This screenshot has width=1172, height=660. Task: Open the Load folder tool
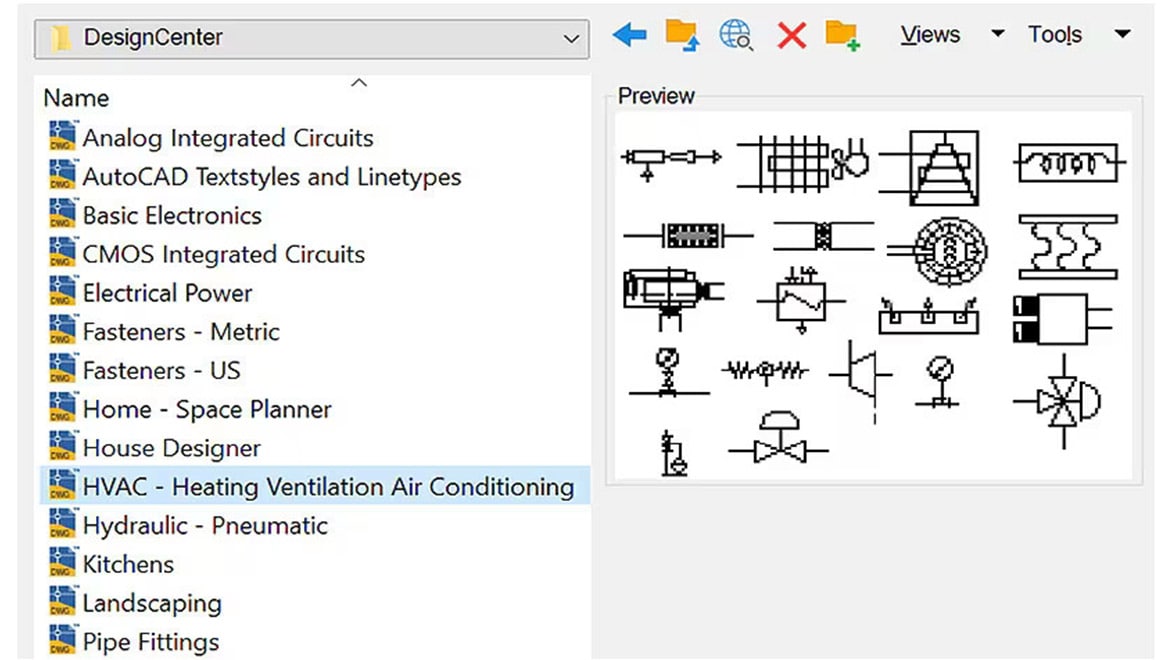tap(684, 34)
